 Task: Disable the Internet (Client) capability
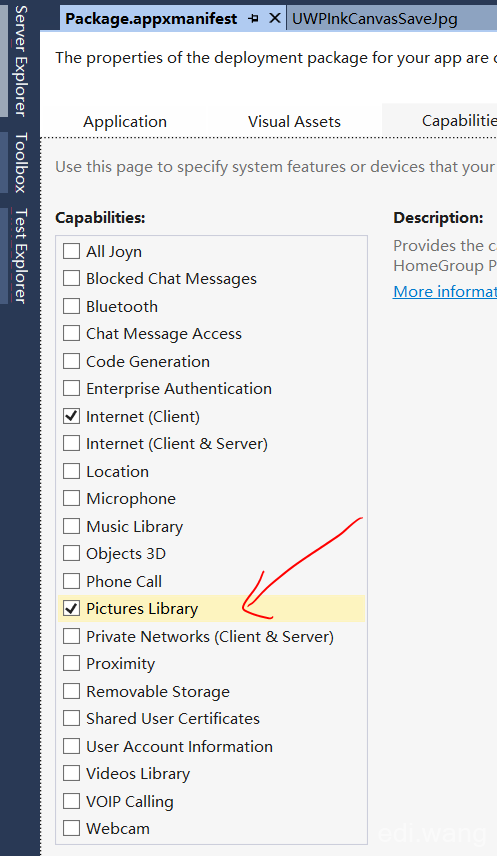(72, 416)
